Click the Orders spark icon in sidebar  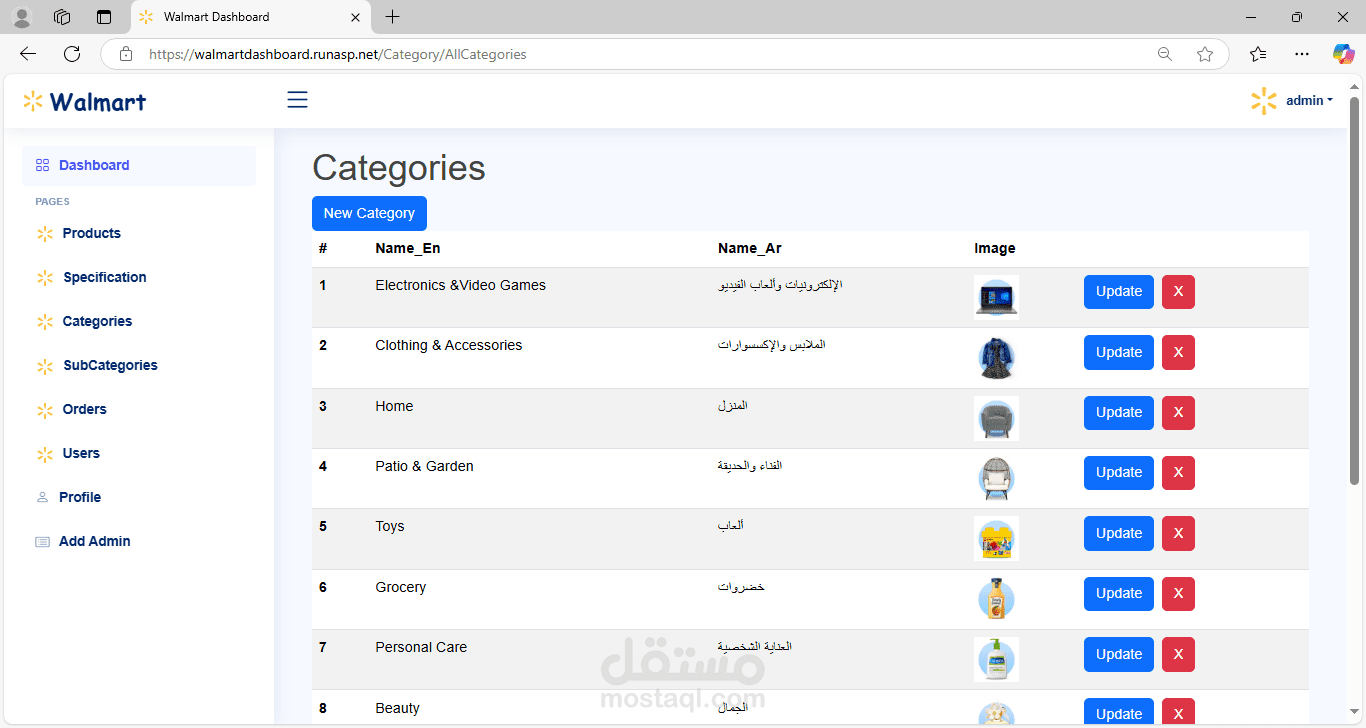point(44,410)
